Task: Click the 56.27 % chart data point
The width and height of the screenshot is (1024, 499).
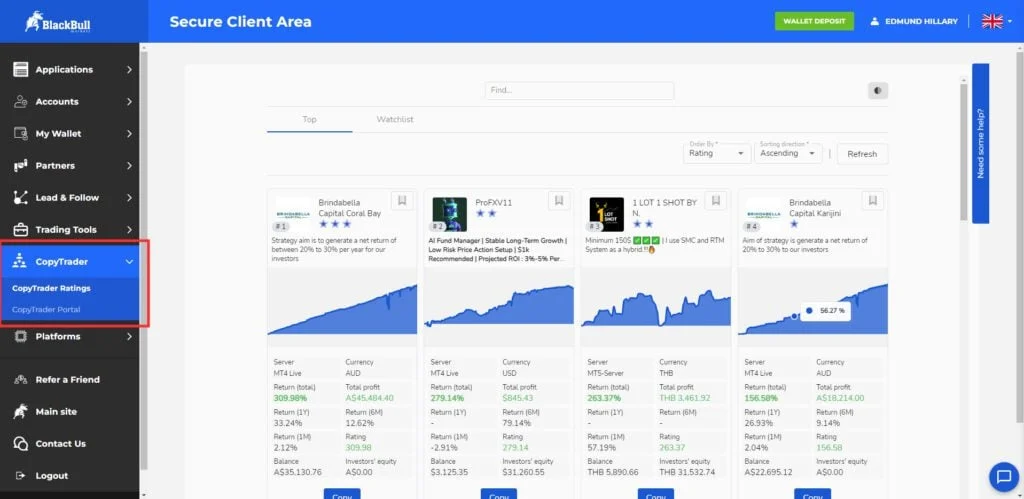Action: click(794, 316)
